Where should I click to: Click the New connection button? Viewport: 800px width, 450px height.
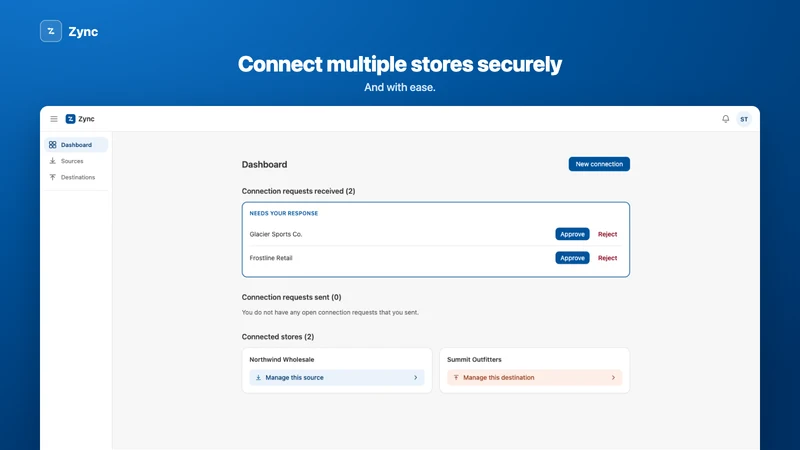point(599,164)
